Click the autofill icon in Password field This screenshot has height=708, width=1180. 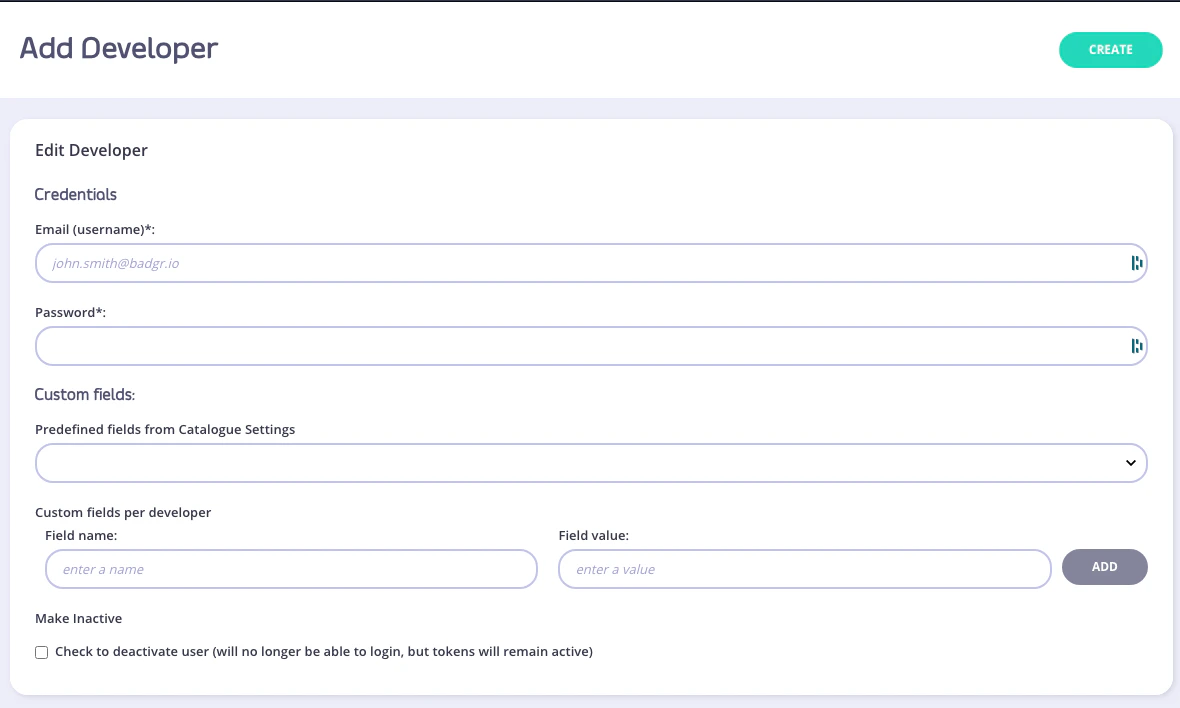pos(1137,346)
